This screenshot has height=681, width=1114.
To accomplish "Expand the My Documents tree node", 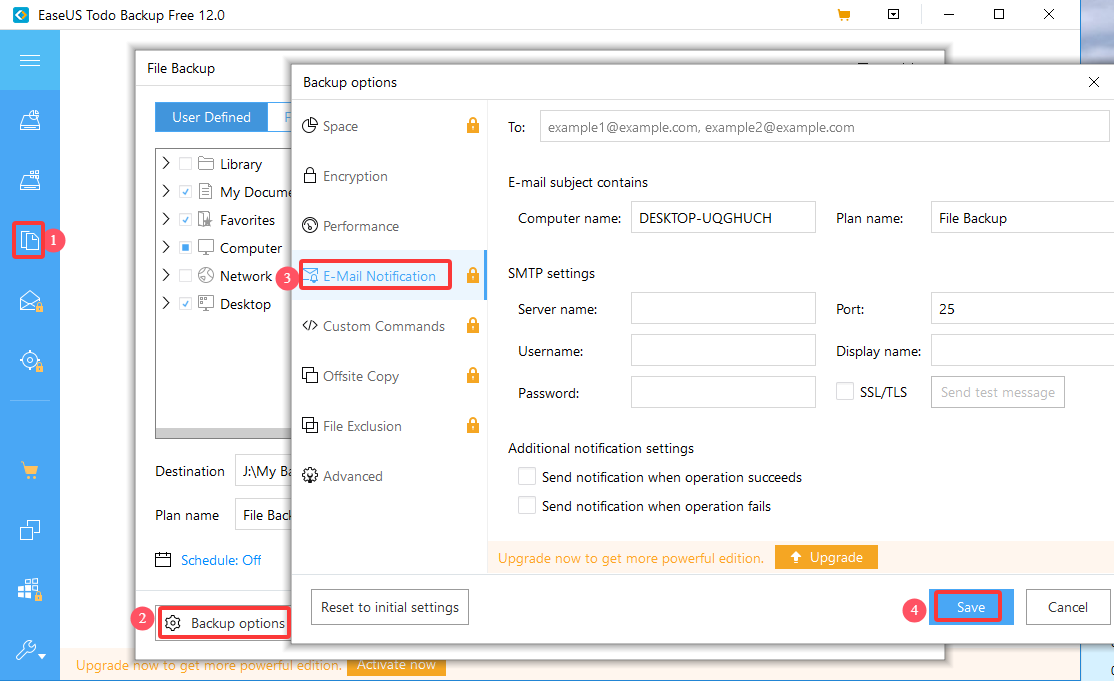I will (166, 191).
